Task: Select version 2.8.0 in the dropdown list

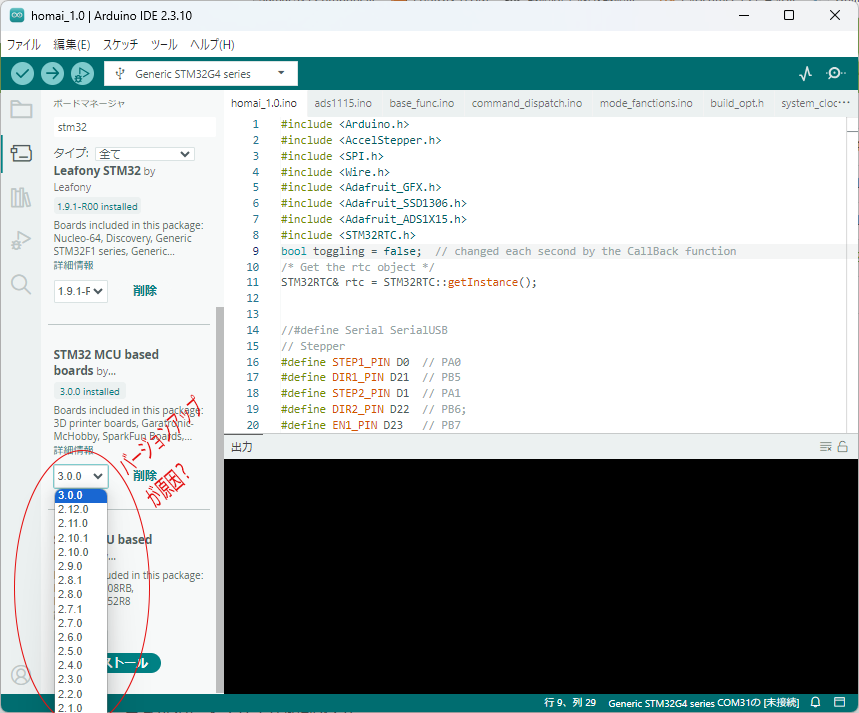Action: point(81,594)
